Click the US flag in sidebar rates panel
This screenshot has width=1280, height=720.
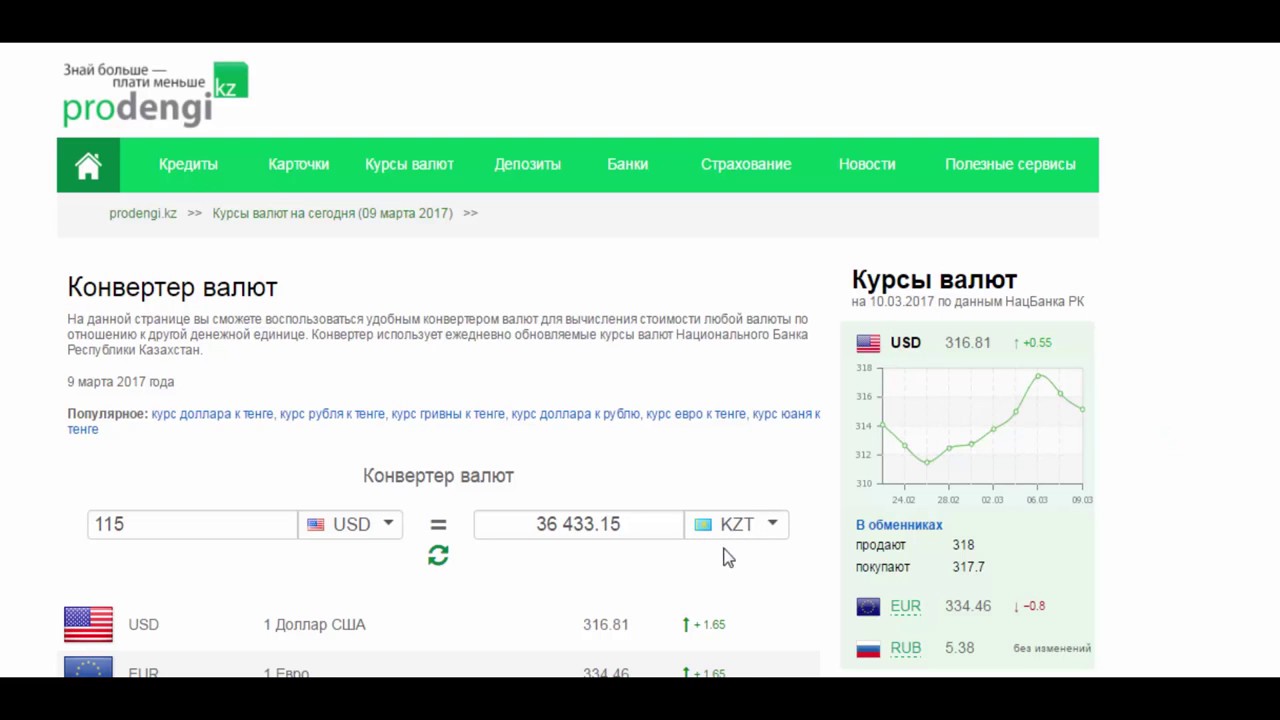coord(868,343)
